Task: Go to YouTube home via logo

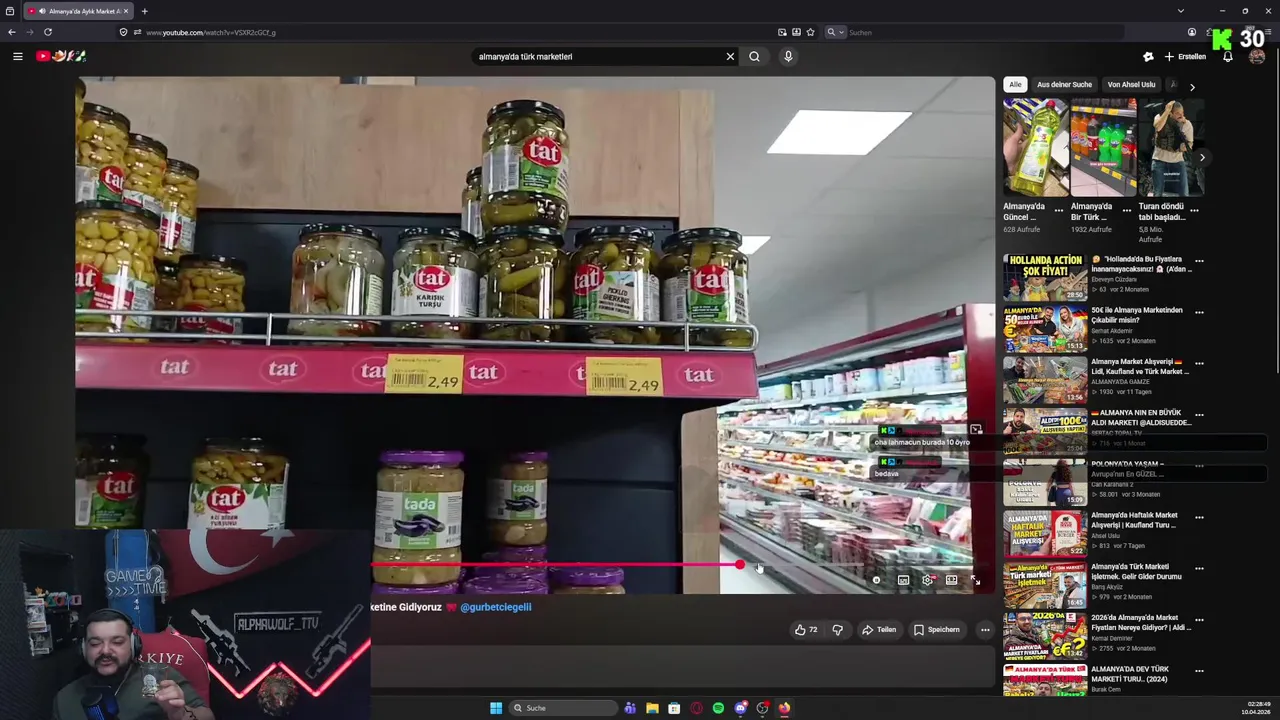Action: tap(61, 56)
